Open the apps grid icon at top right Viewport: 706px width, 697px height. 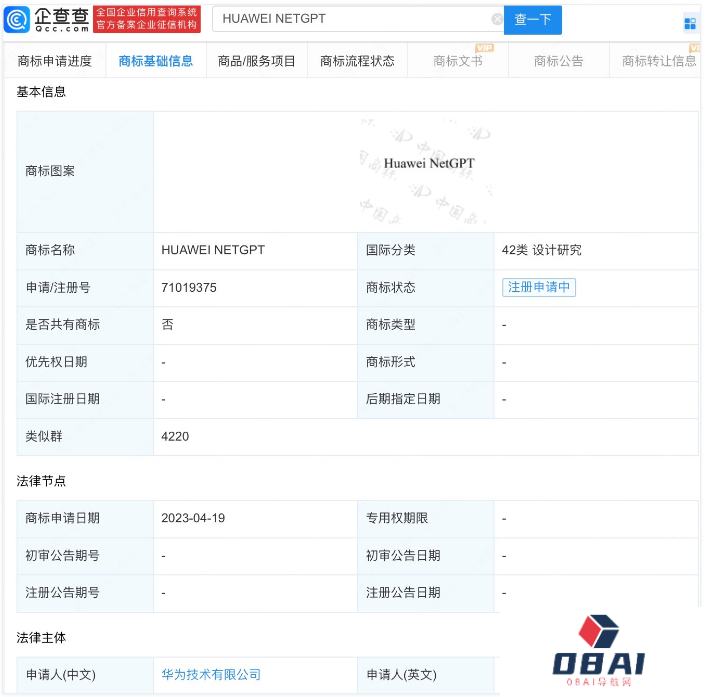point(690,23)
